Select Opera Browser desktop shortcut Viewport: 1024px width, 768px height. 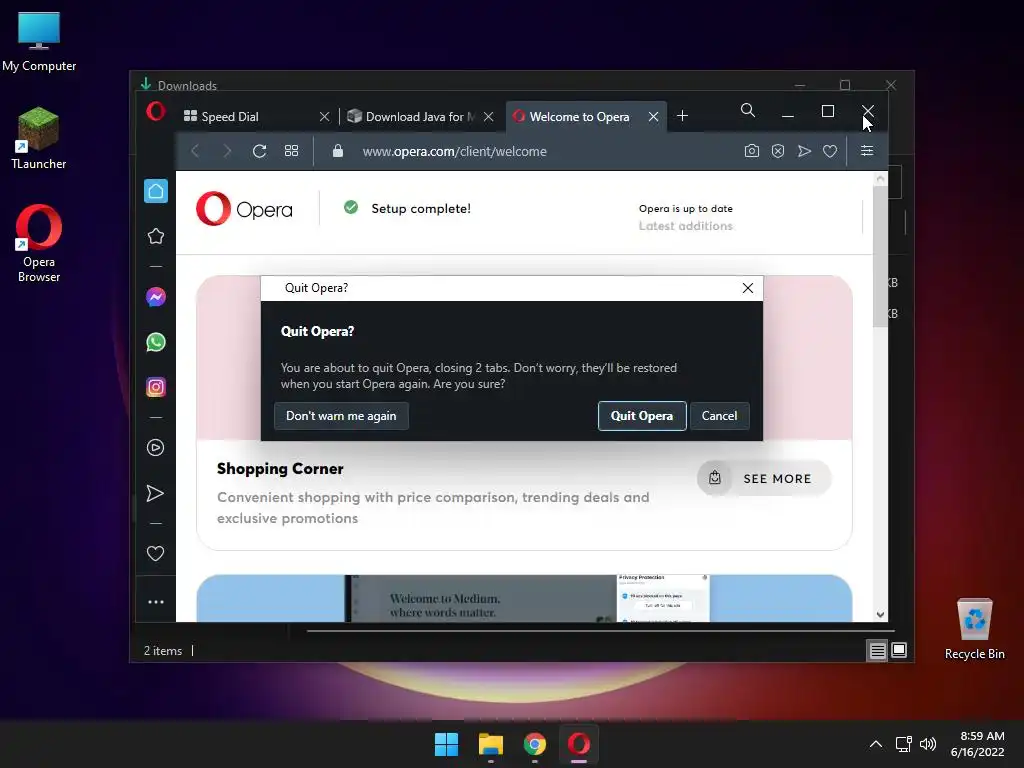click(39, 244)
